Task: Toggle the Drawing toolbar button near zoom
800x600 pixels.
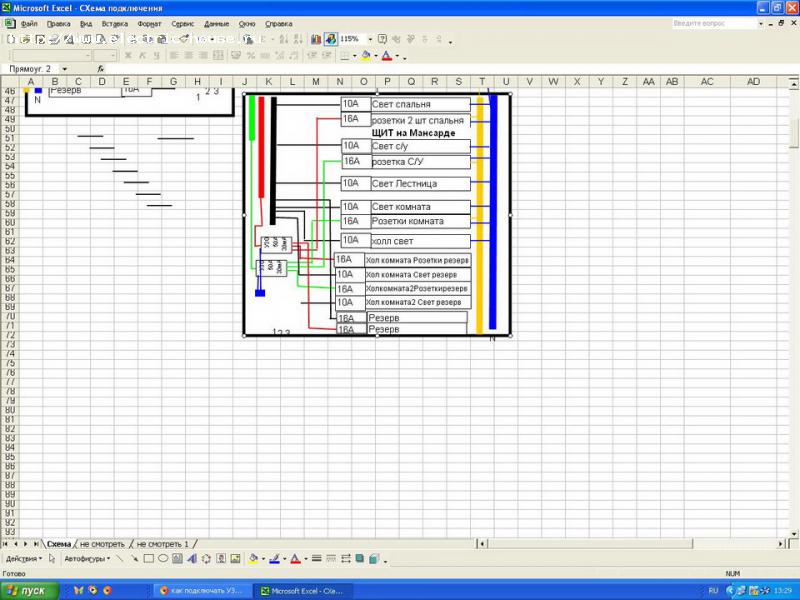Action: point(330,38)
